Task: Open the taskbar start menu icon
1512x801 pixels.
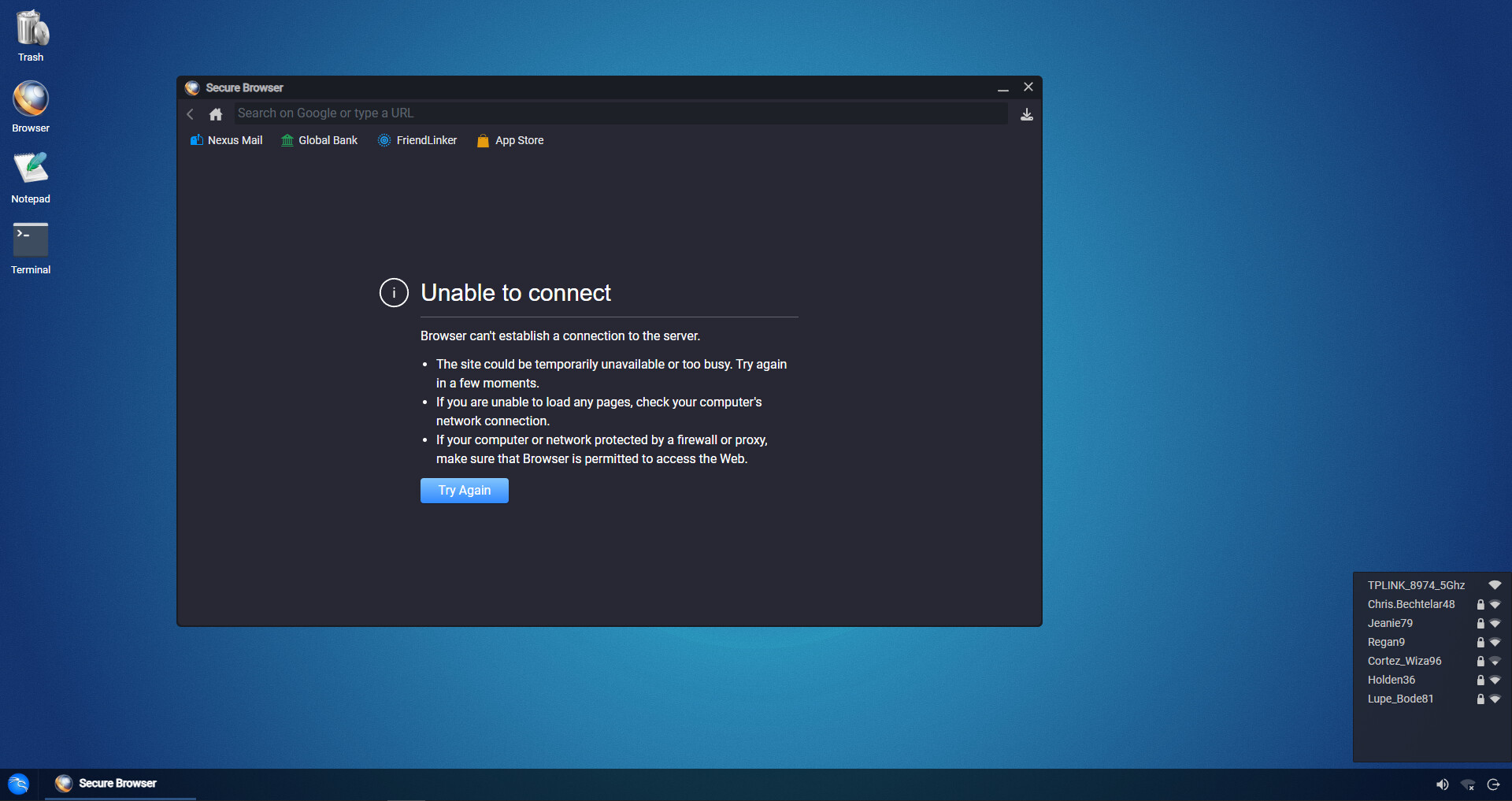Action: pyautogui.click(x=17, y=784)
